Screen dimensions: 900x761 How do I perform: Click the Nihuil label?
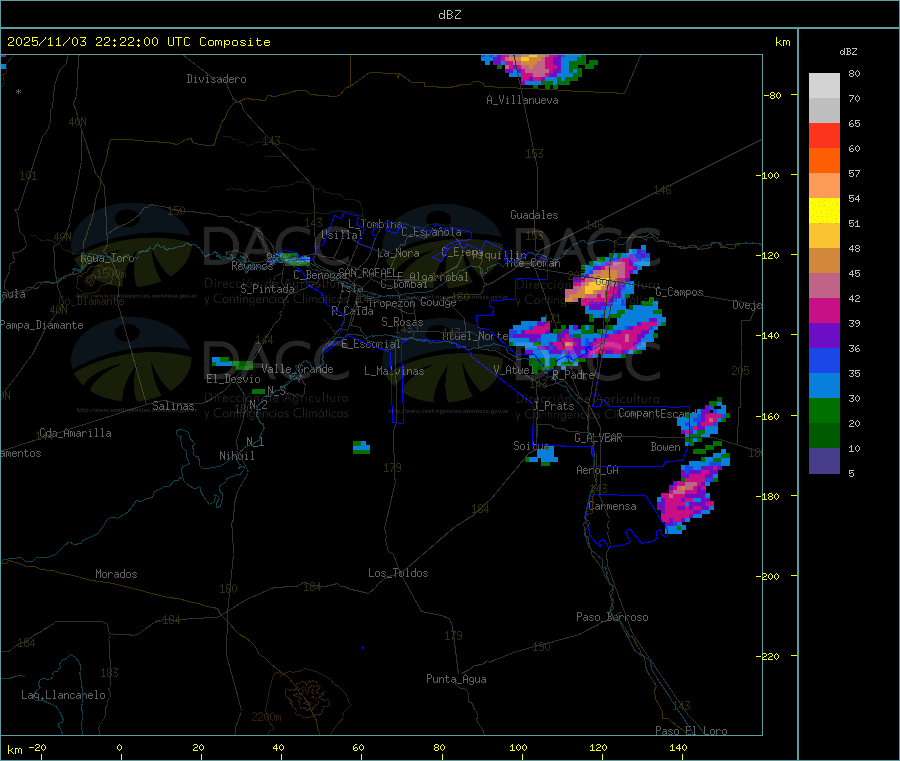pos(236,456)
